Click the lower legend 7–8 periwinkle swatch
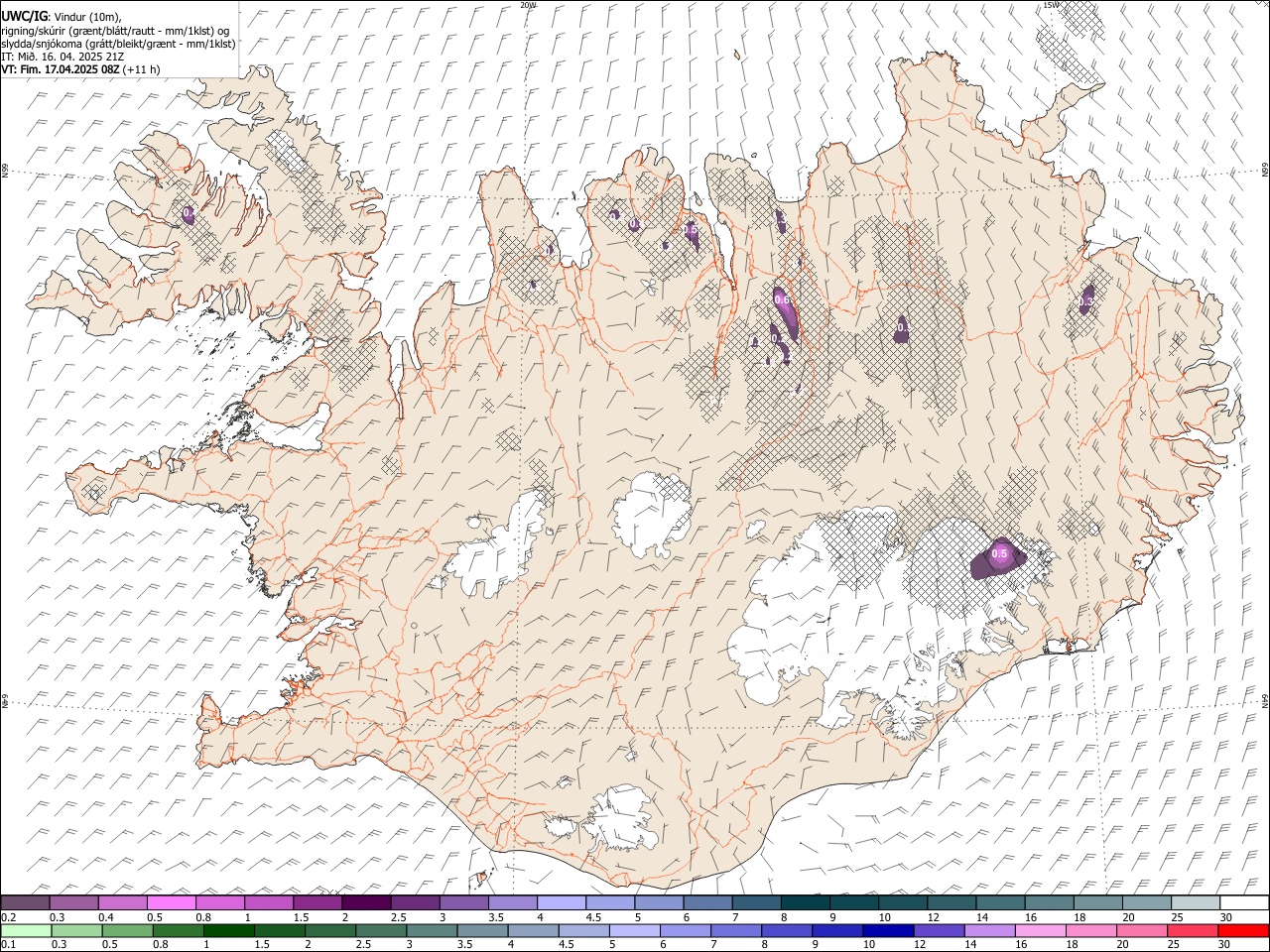This screenshot has width=1270, height=952. pos(736,931)
